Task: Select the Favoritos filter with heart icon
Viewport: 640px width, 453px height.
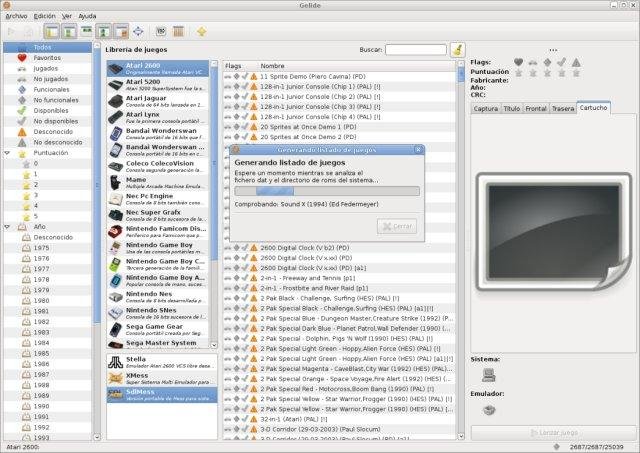Action: click(x=45, y=58)
